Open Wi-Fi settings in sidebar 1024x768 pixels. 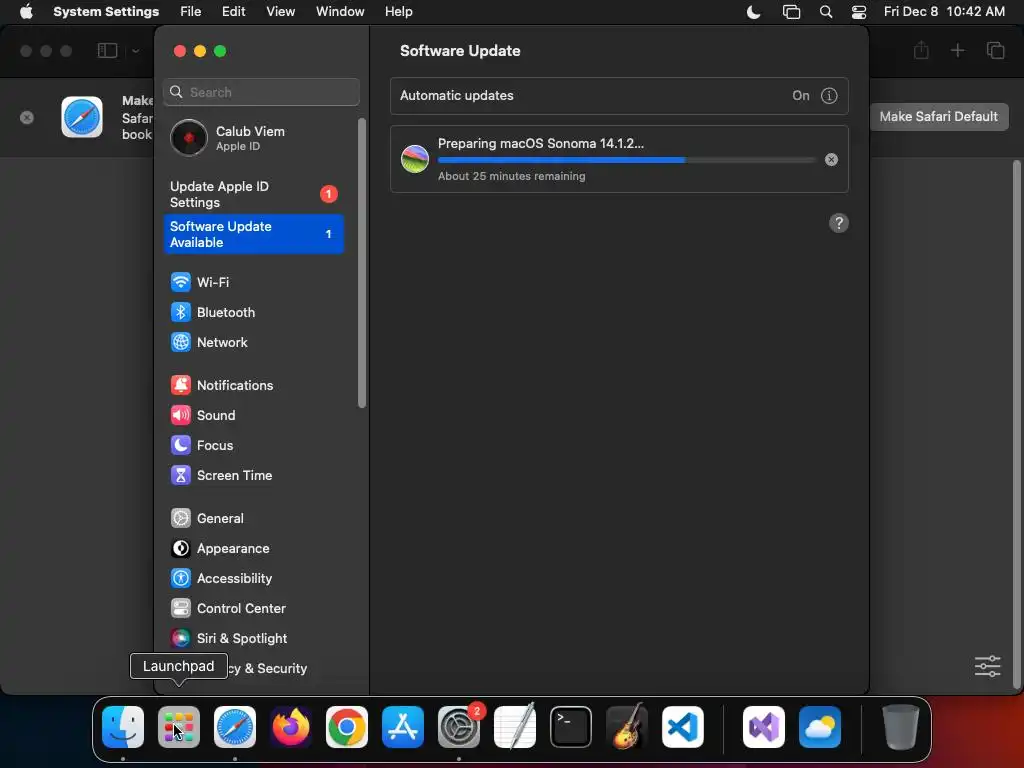tap(253, 282)
